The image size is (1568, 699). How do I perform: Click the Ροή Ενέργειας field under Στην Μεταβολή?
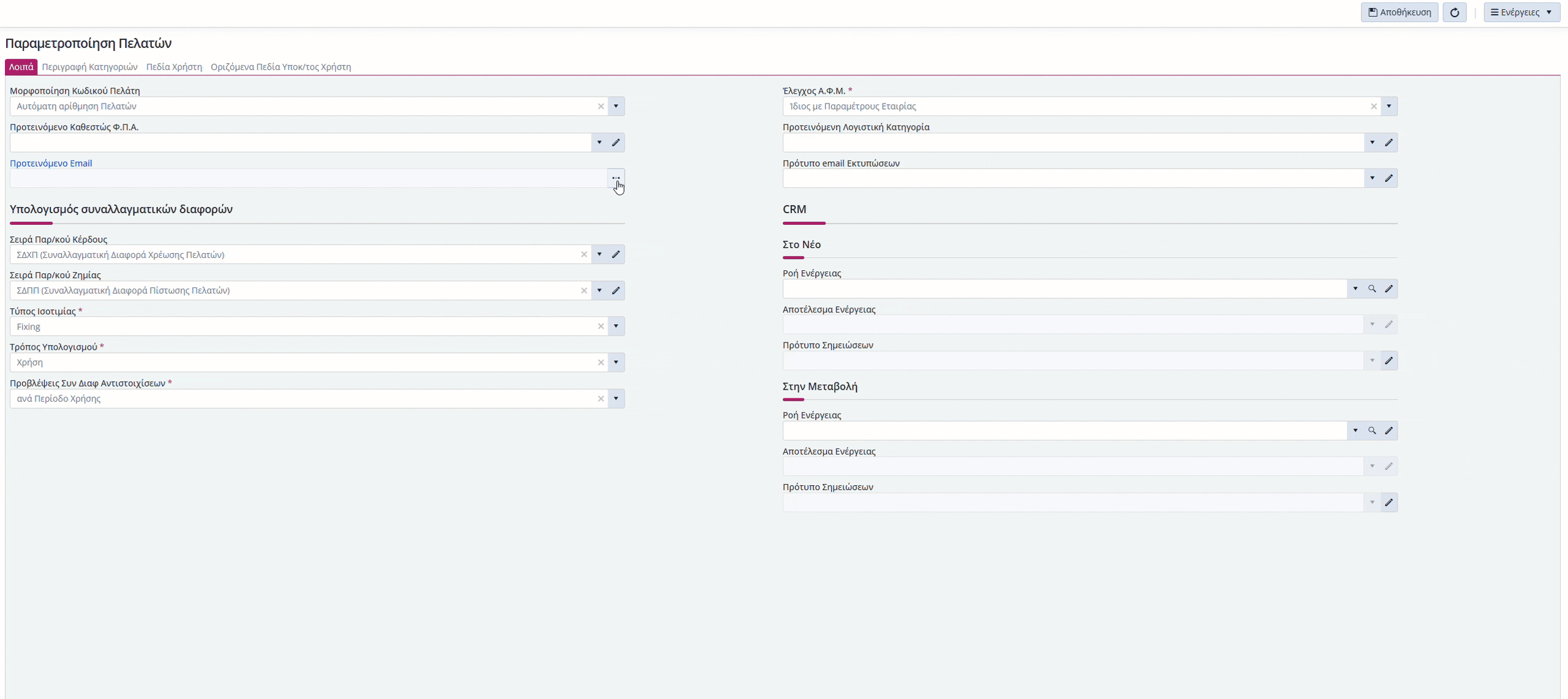1065,431
